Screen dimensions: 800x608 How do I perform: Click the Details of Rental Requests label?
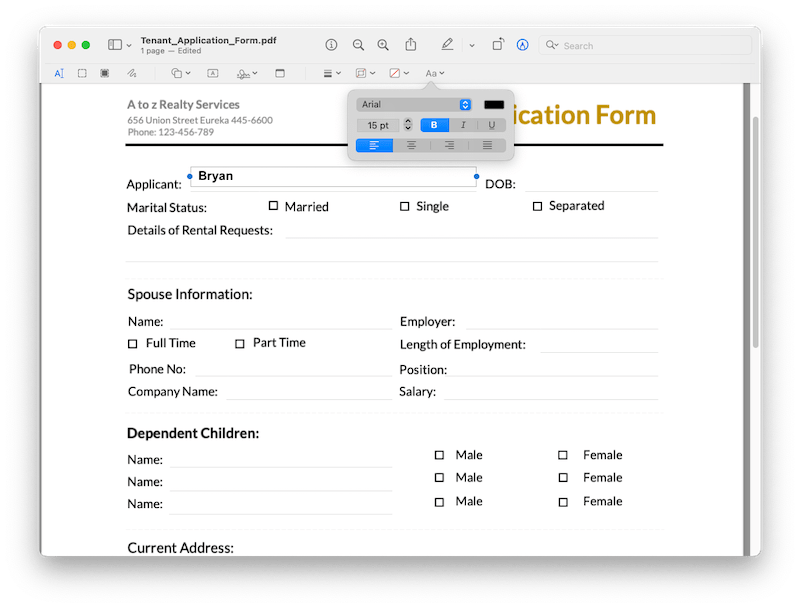point(200,231)
